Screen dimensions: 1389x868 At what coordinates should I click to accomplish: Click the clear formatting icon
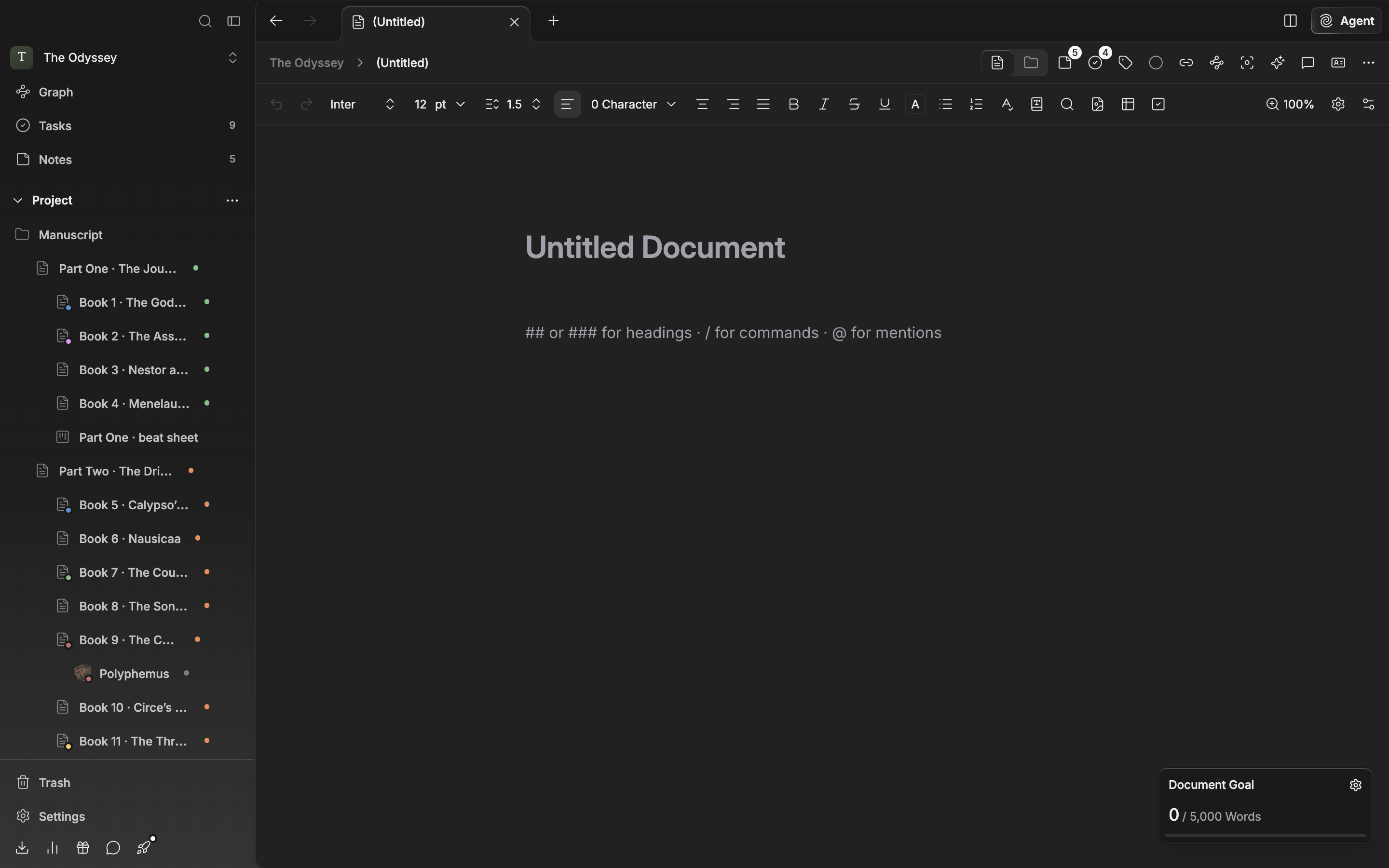[1007, 105]
